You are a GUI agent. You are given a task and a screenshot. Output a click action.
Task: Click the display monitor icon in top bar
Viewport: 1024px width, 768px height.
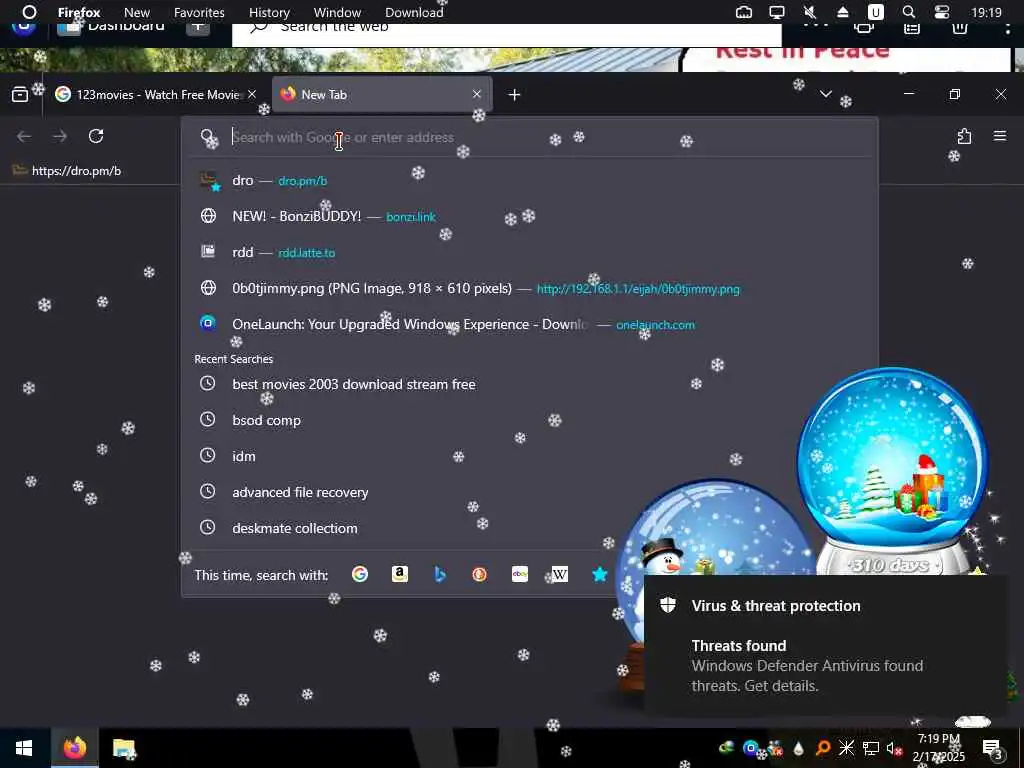click(x=776, y=12)
